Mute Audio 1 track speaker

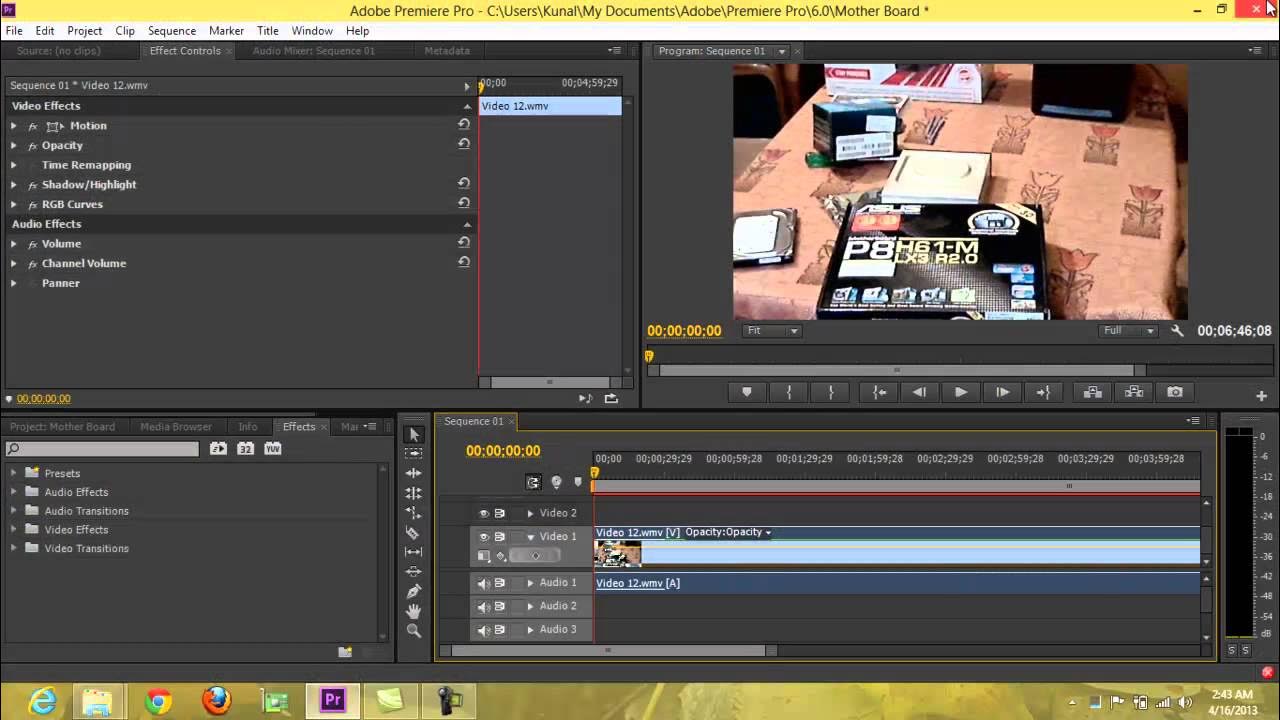click(484, 583)
